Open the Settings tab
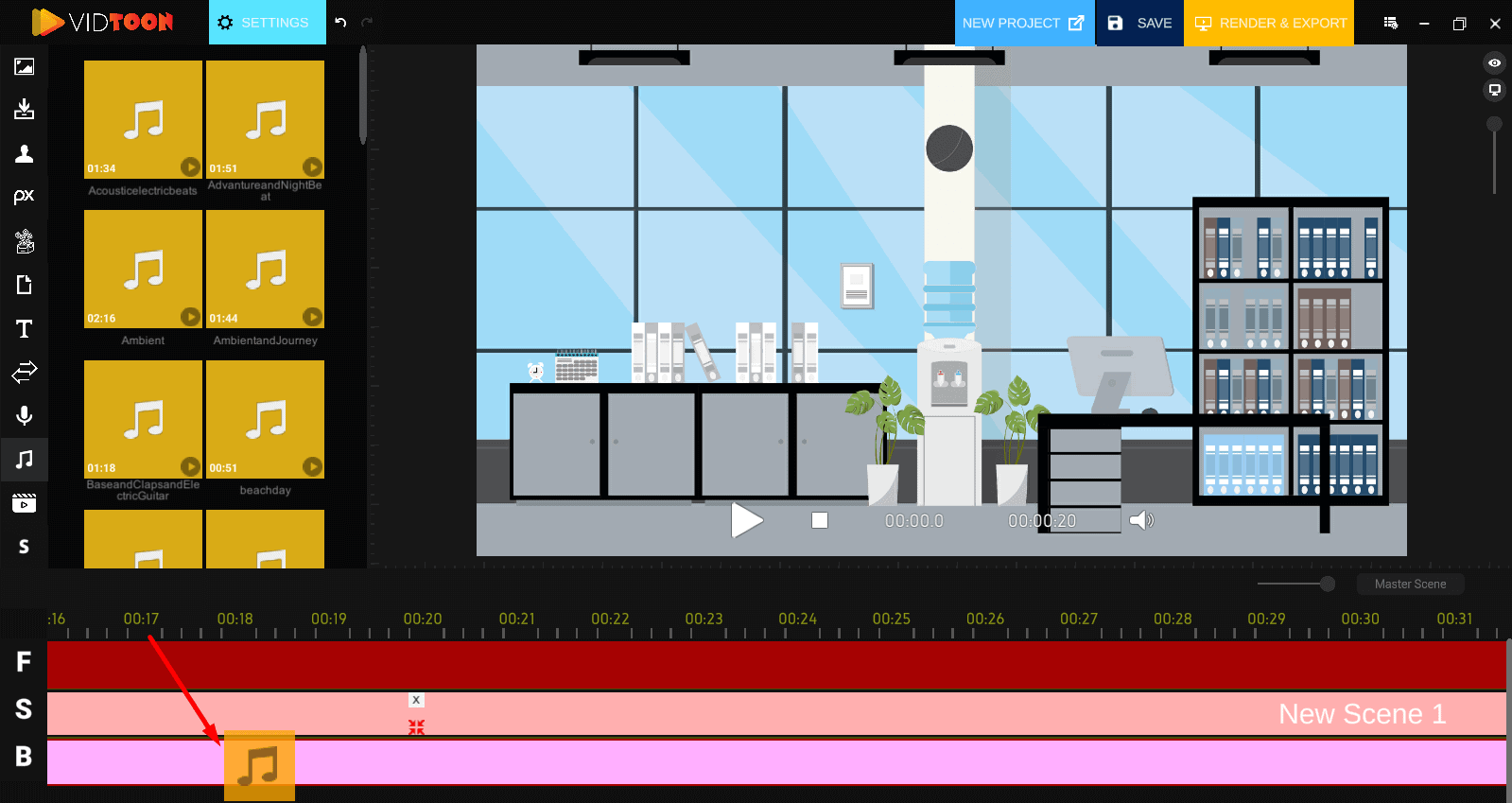Image resolution: width=1512 pixels, height=803 pixels. [267, 23]
